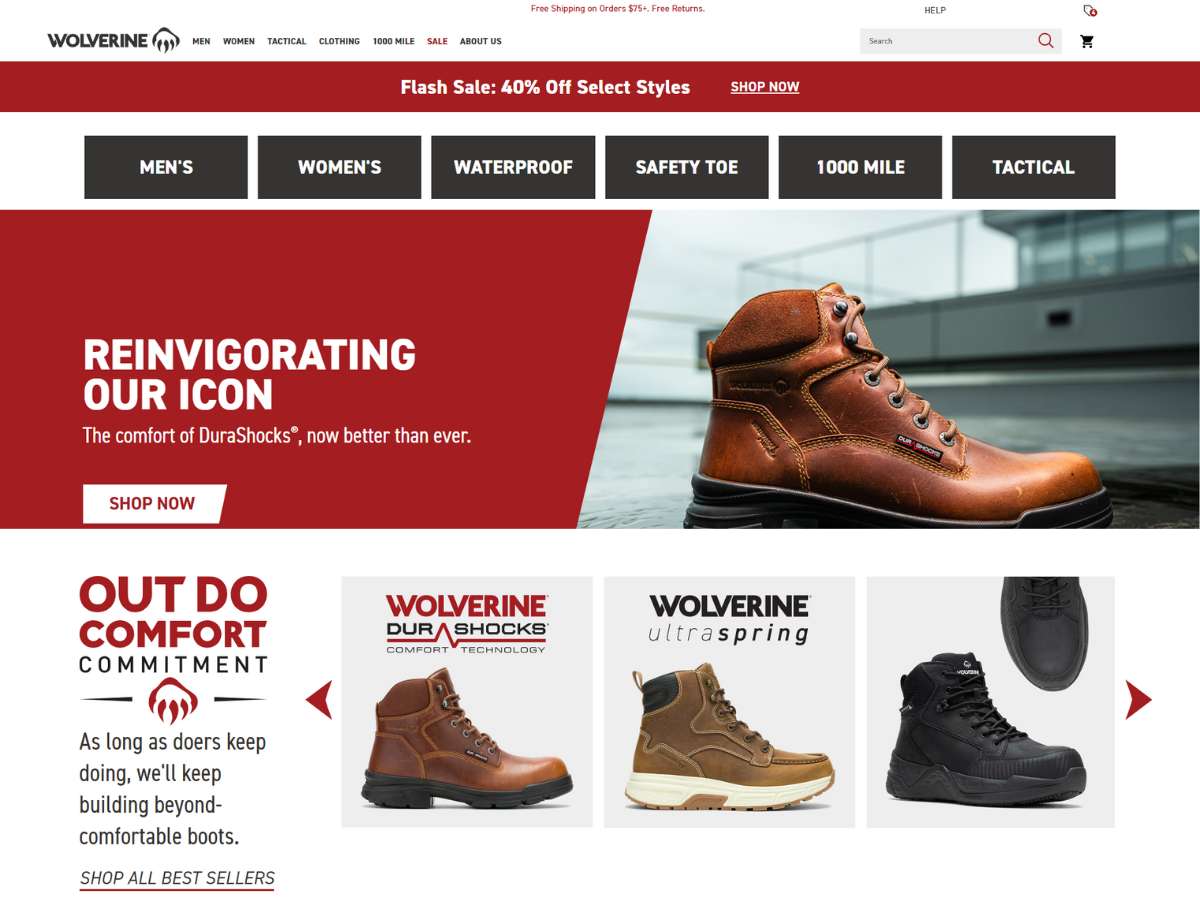Click Flash Sale SHOP NOW link
Viewport: 1200px width, 900px height.
(765, 87)
